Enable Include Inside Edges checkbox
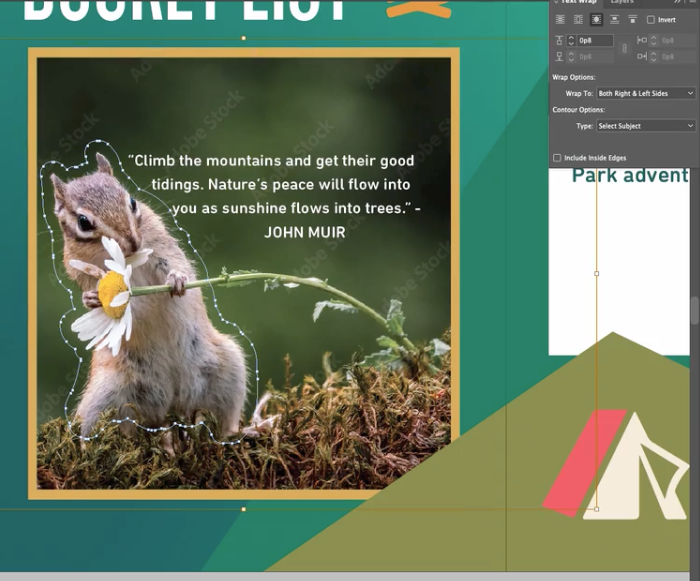This screenshot has height=581, width=700. click(x=557, y=158)
